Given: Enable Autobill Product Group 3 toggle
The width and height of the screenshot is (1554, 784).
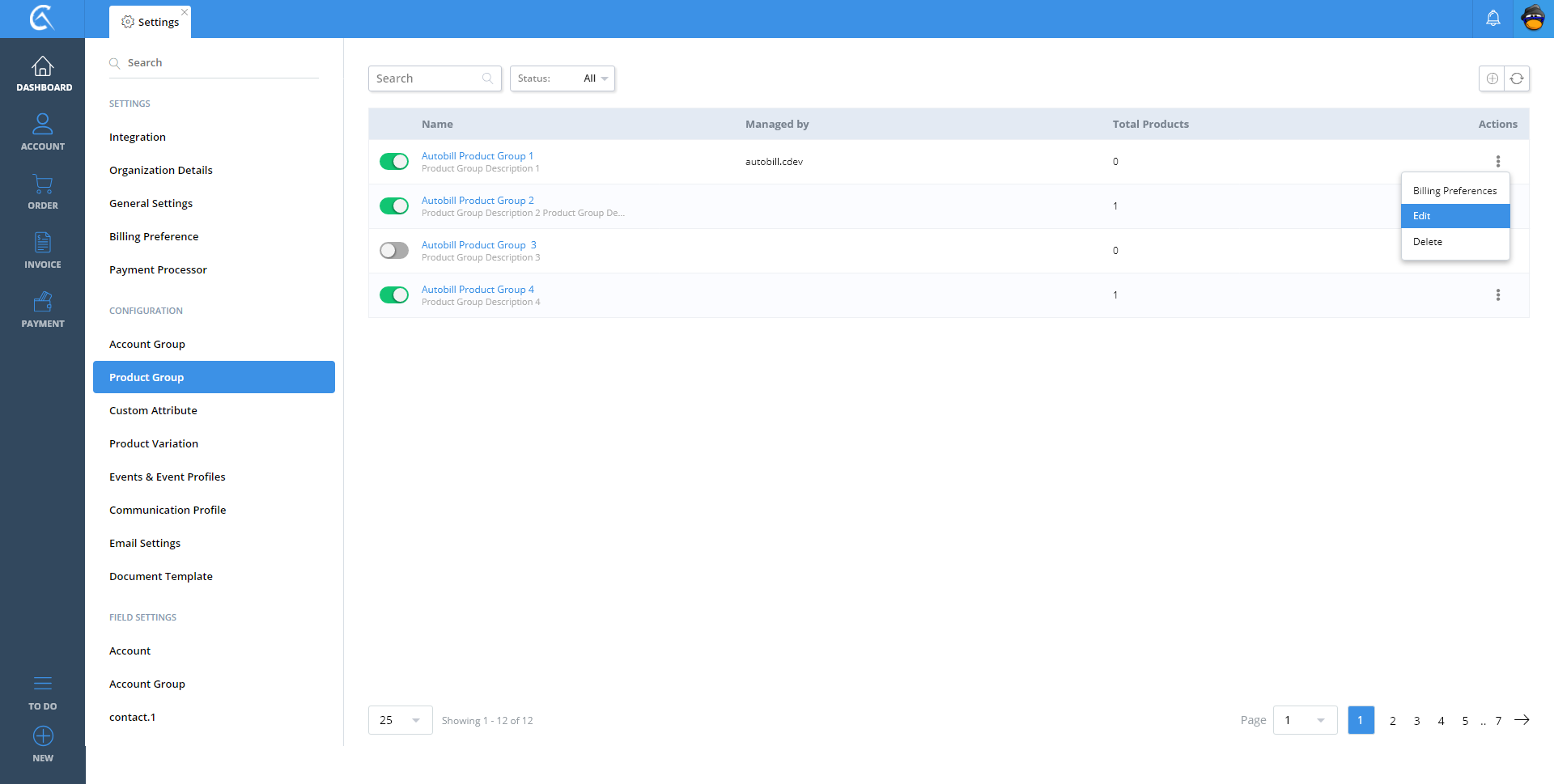Looking at the screenshot, I should (394, 251).
